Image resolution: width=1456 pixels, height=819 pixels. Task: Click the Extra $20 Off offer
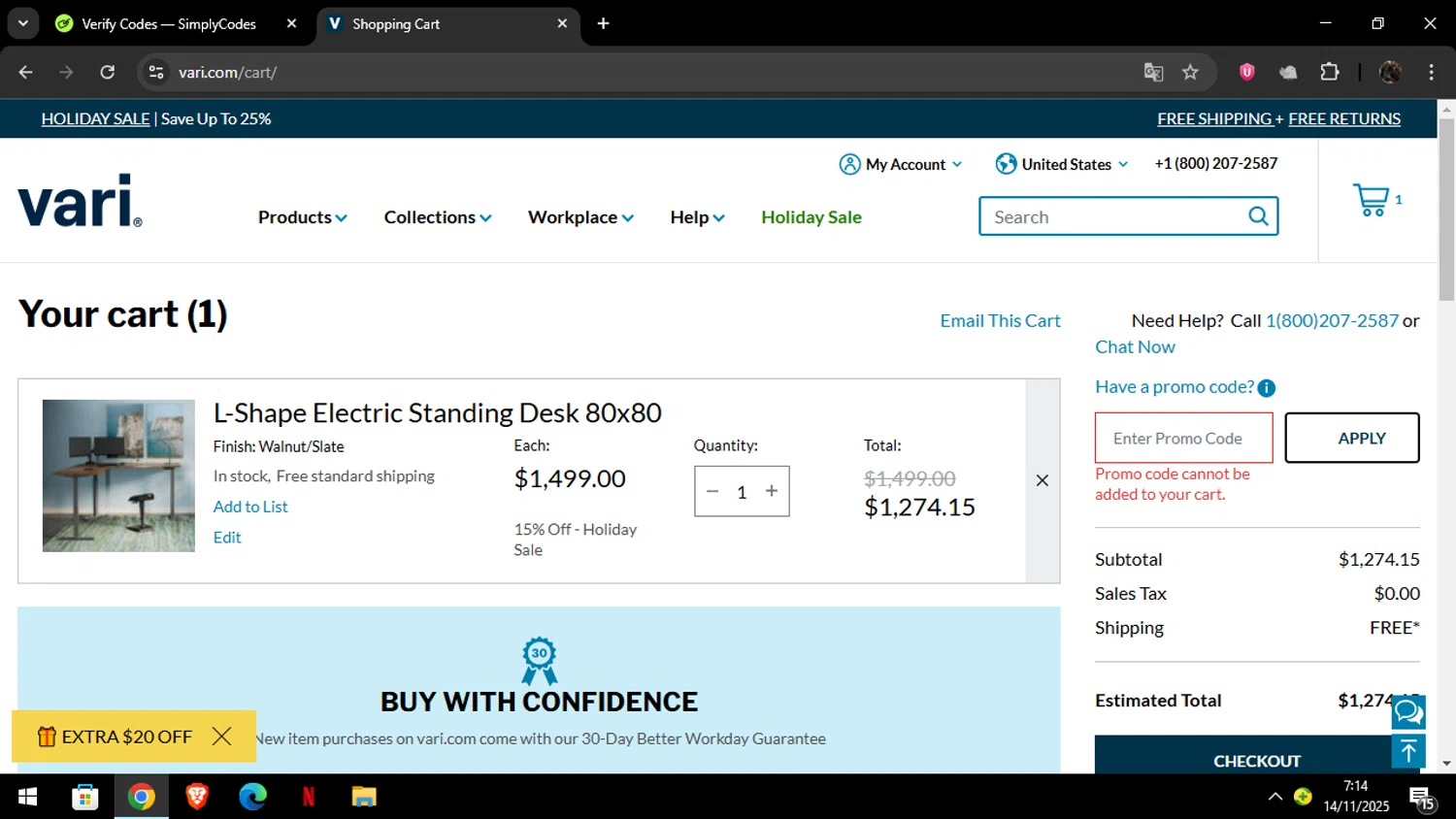point(115,737)
